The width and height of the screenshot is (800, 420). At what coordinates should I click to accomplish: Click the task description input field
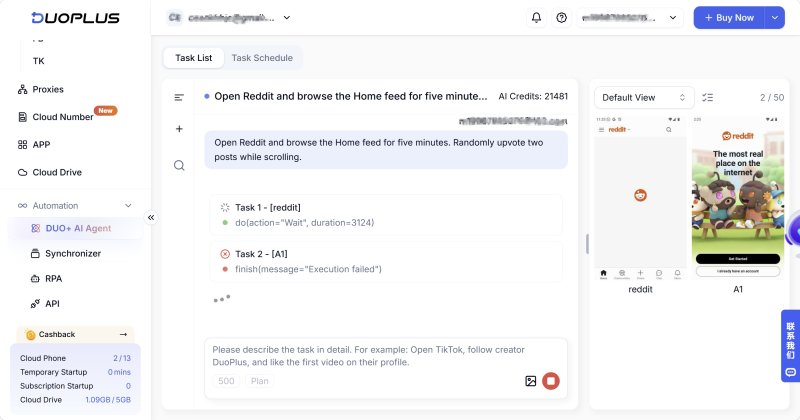click(x=386, y=356)
